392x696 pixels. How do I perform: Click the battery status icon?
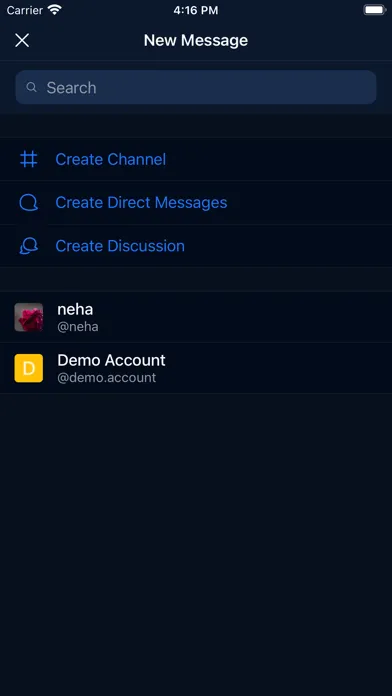(x=374, y=10)
